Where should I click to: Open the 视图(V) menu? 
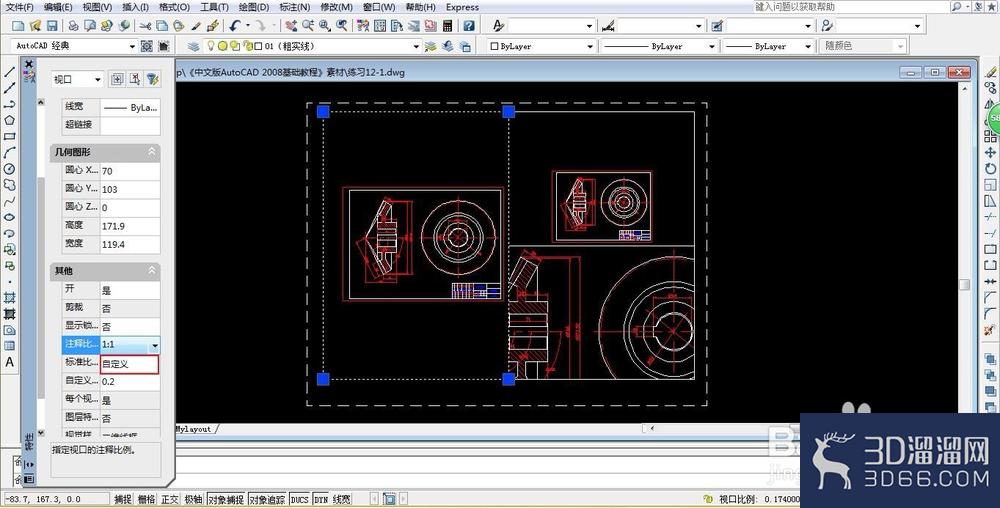(x=97, y=7)
